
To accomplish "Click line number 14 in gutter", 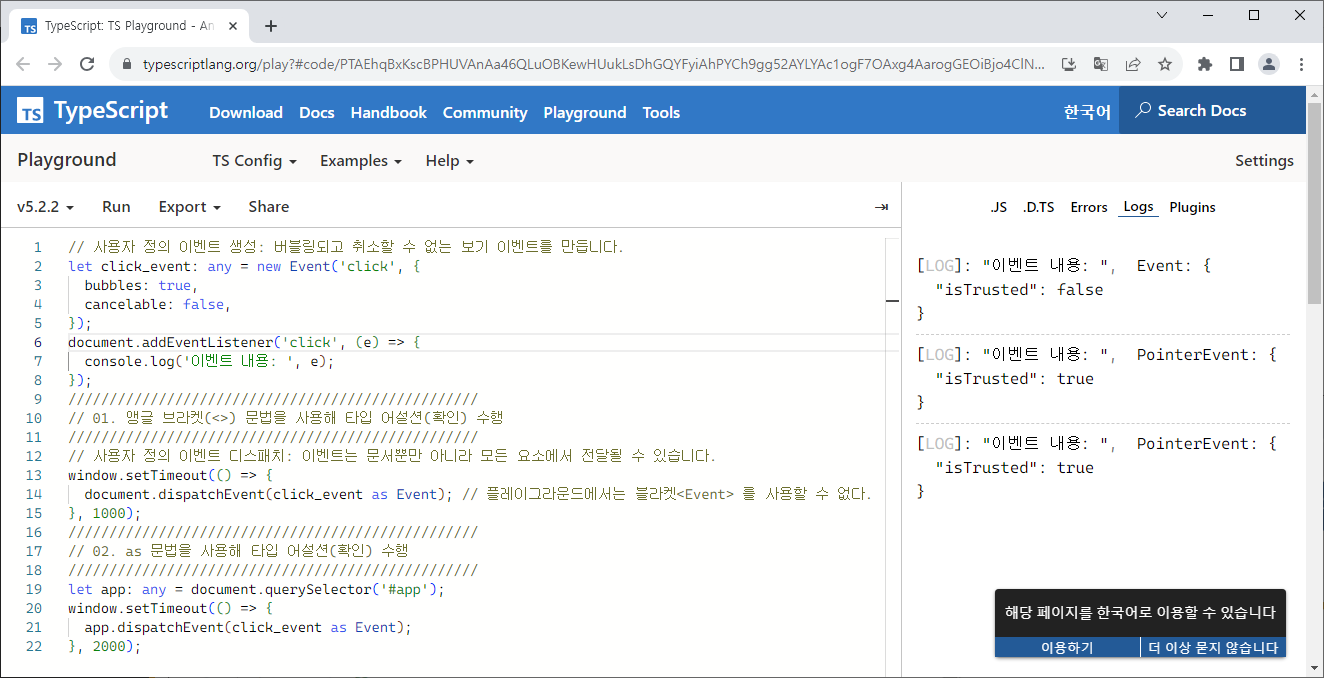I will coord(34,494).
